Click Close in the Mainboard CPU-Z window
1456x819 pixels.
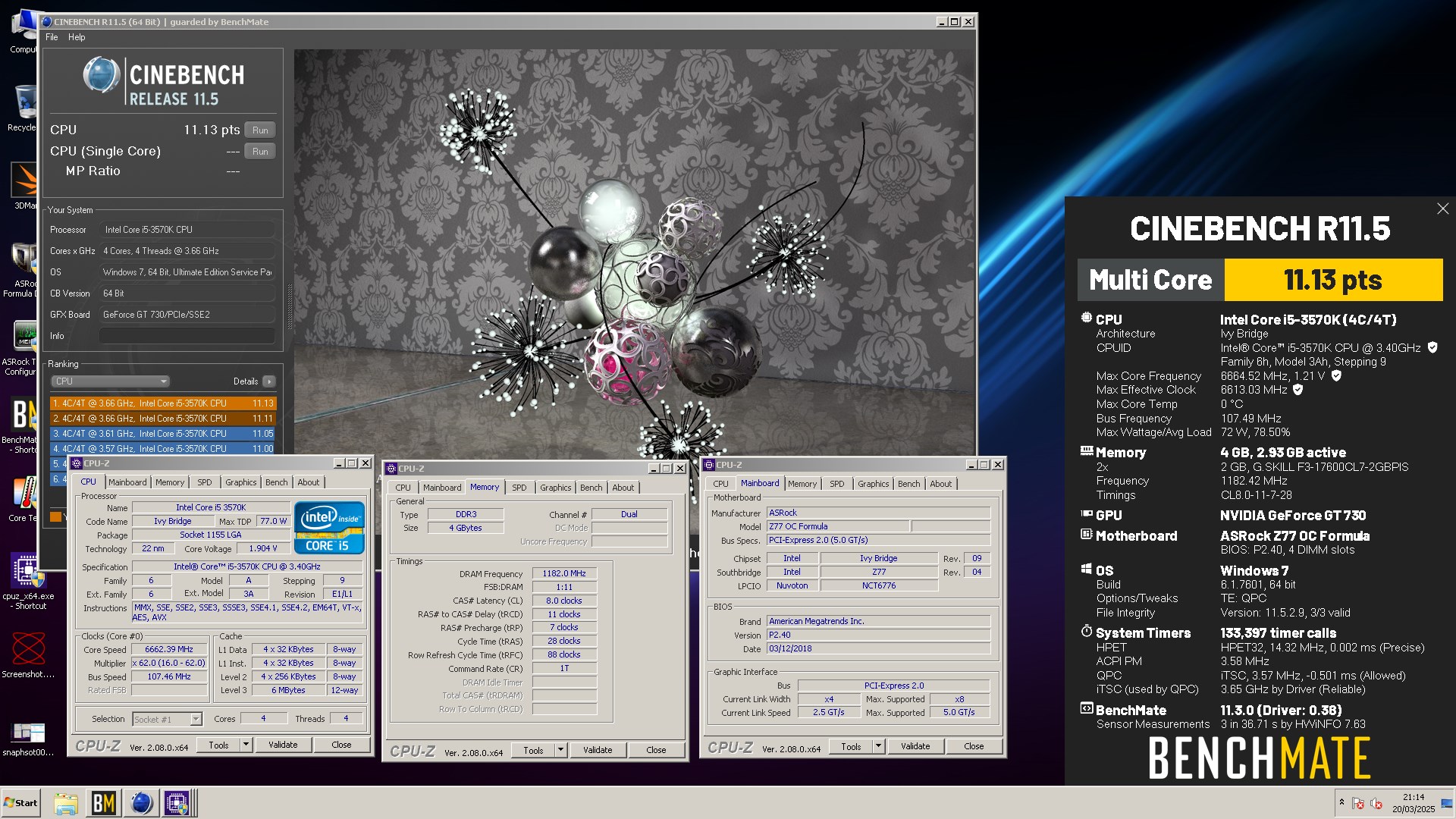tap(974, 747)
